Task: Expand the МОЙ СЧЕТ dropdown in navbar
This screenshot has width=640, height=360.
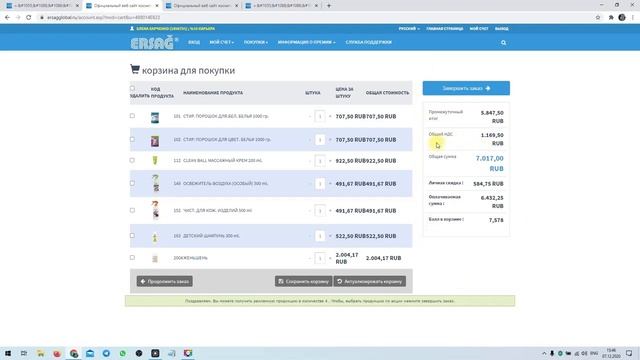Action: pos(222,42)
